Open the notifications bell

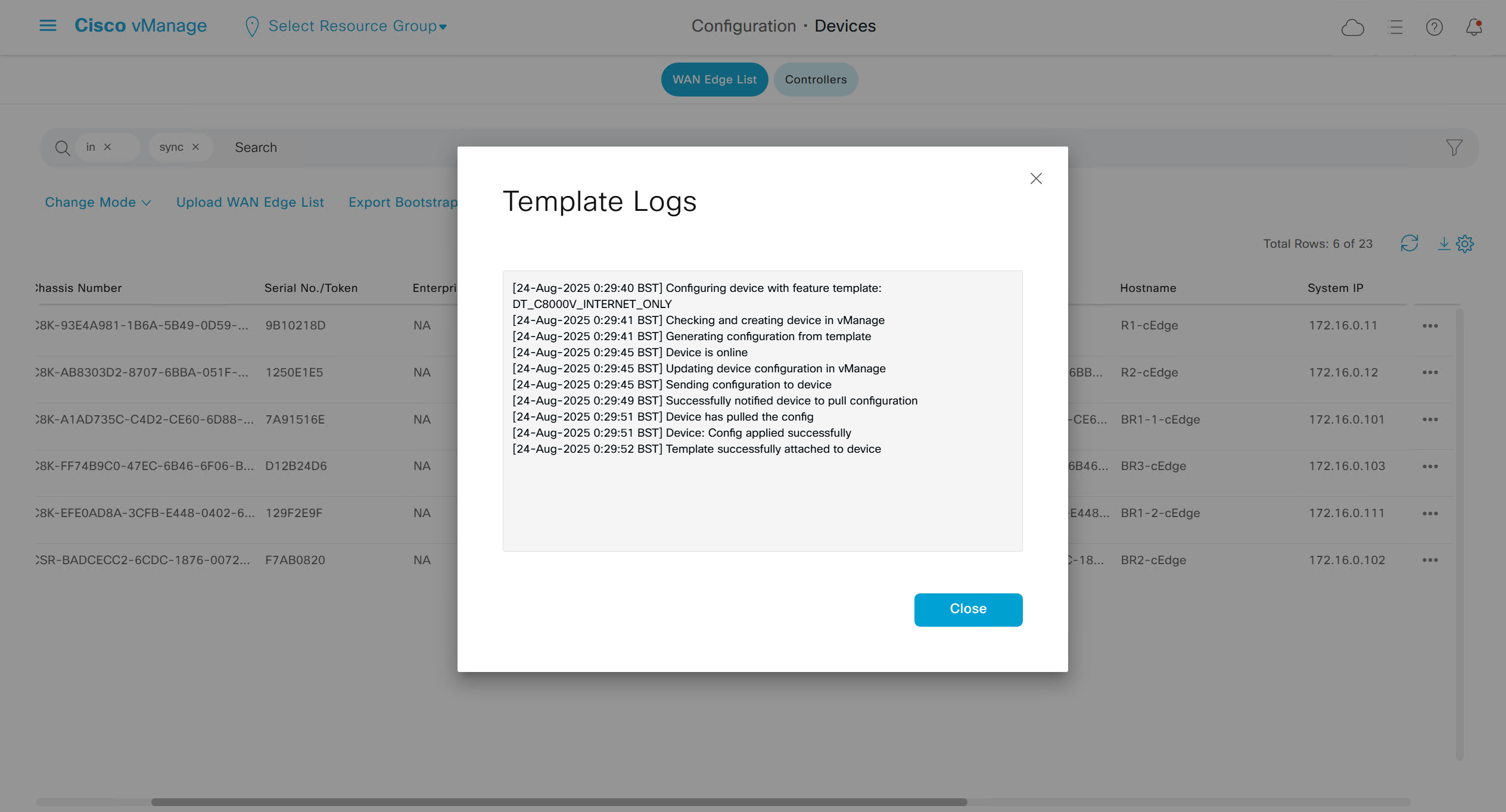click(1474, 27)
